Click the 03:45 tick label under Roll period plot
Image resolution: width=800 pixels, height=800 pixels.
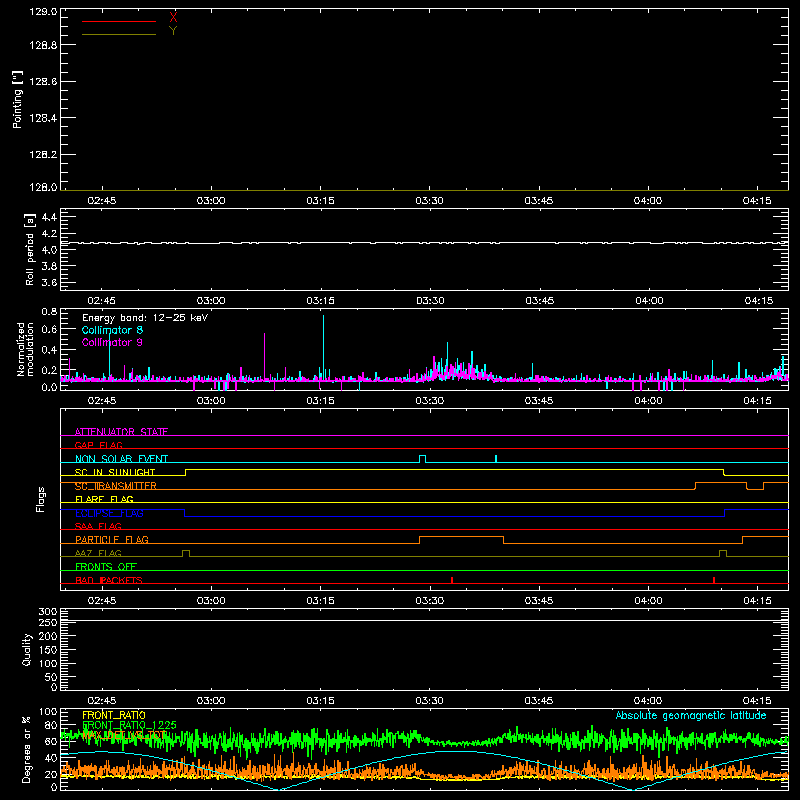(539, 301)
